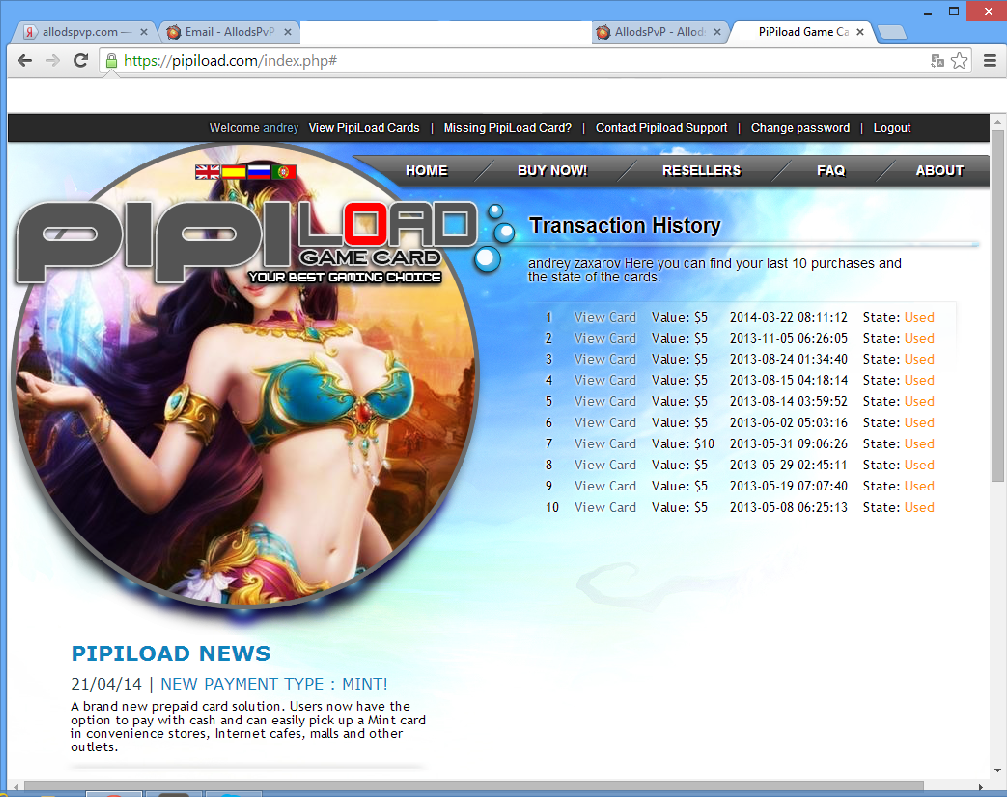View Card for transaction 5
Image resolution: width=1007 pixels, height=797 pixels.
pos(605,401)
